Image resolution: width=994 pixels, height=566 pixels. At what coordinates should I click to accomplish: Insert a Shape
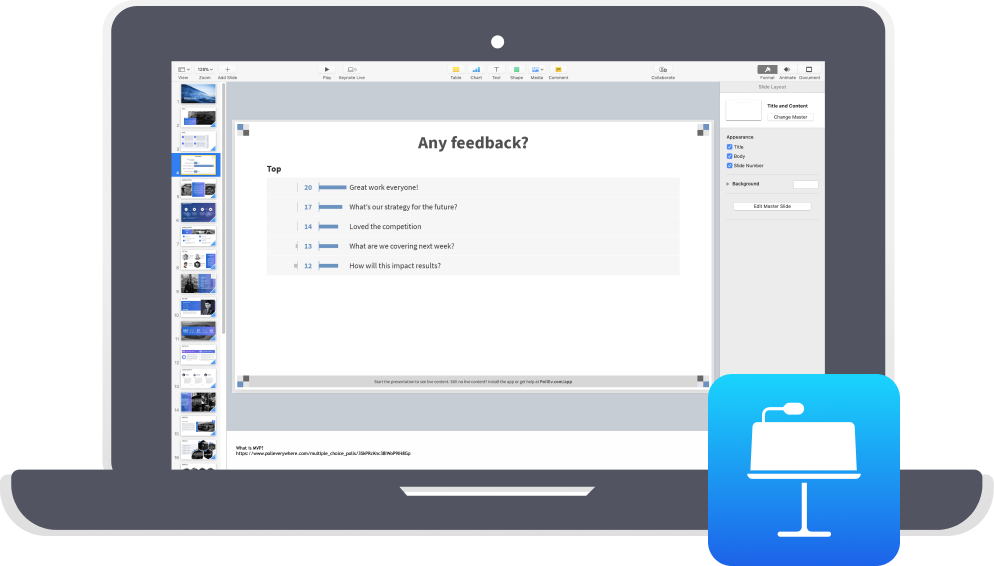click(x=517, y=70)
